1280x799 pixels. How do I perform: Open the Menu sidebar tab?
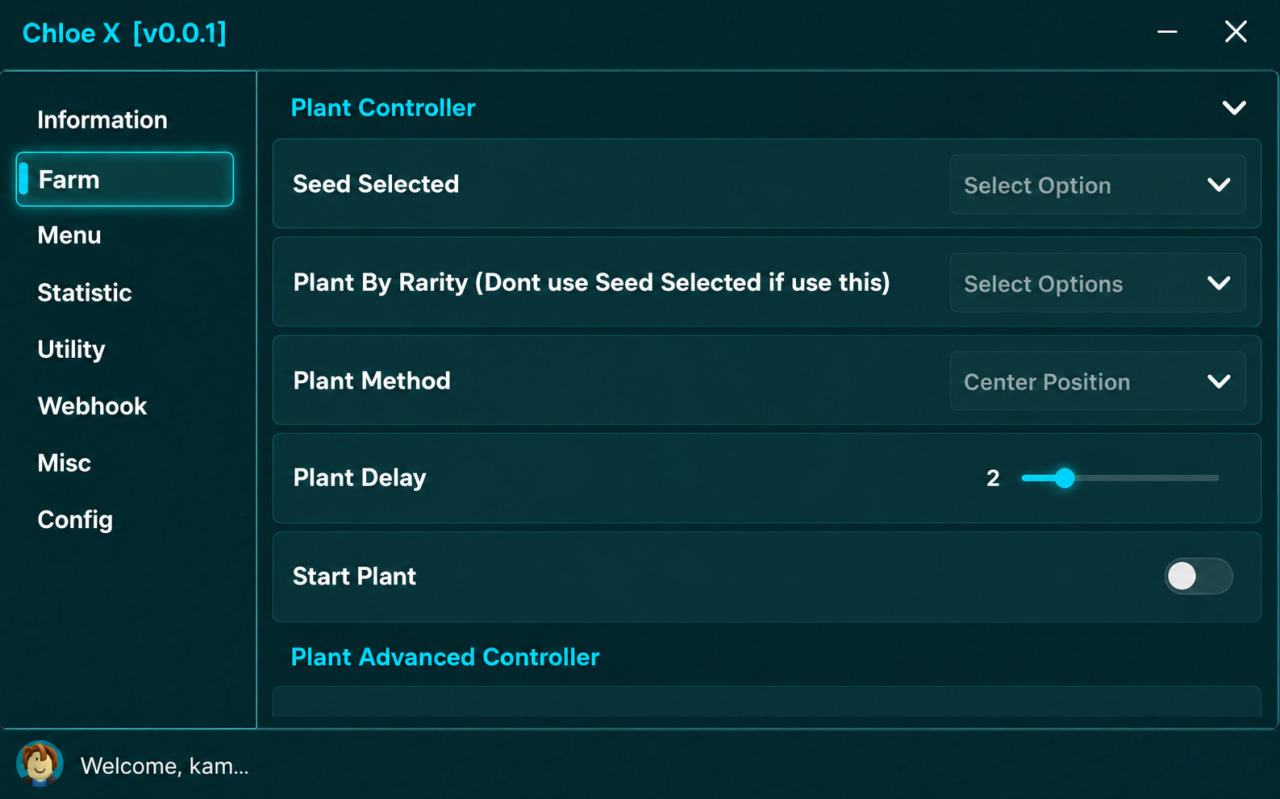[x=69, y=235]
